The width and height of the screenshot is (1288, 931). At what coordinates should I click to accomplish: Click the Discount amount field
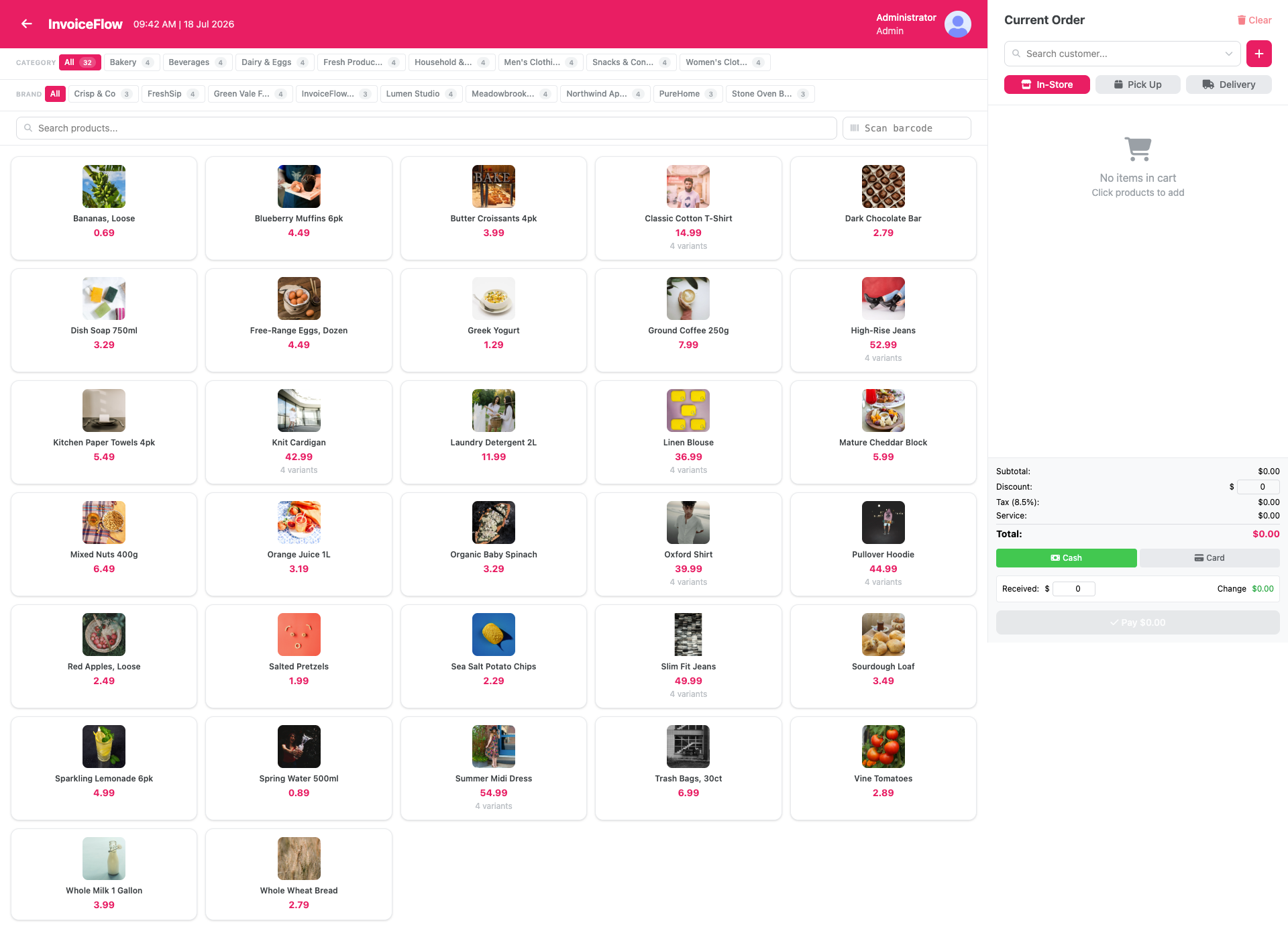click(1258, 487)
